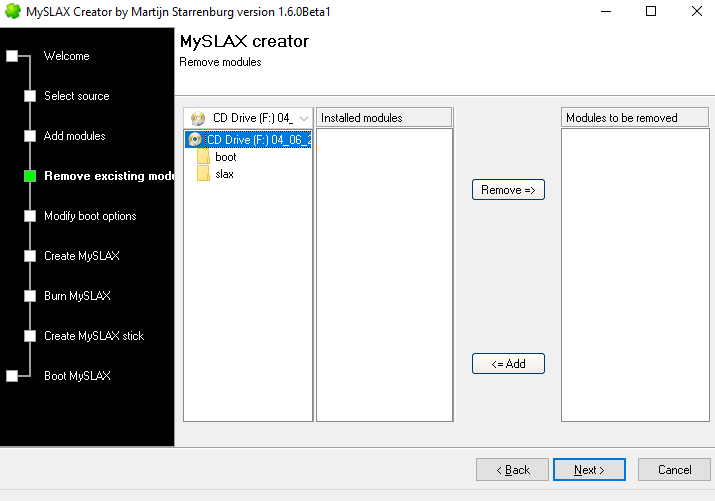This screenshot has width=715, height=501.
Task: Click the MySLAX creator heading
Action: pyautogui.click(x=244, y=41)
